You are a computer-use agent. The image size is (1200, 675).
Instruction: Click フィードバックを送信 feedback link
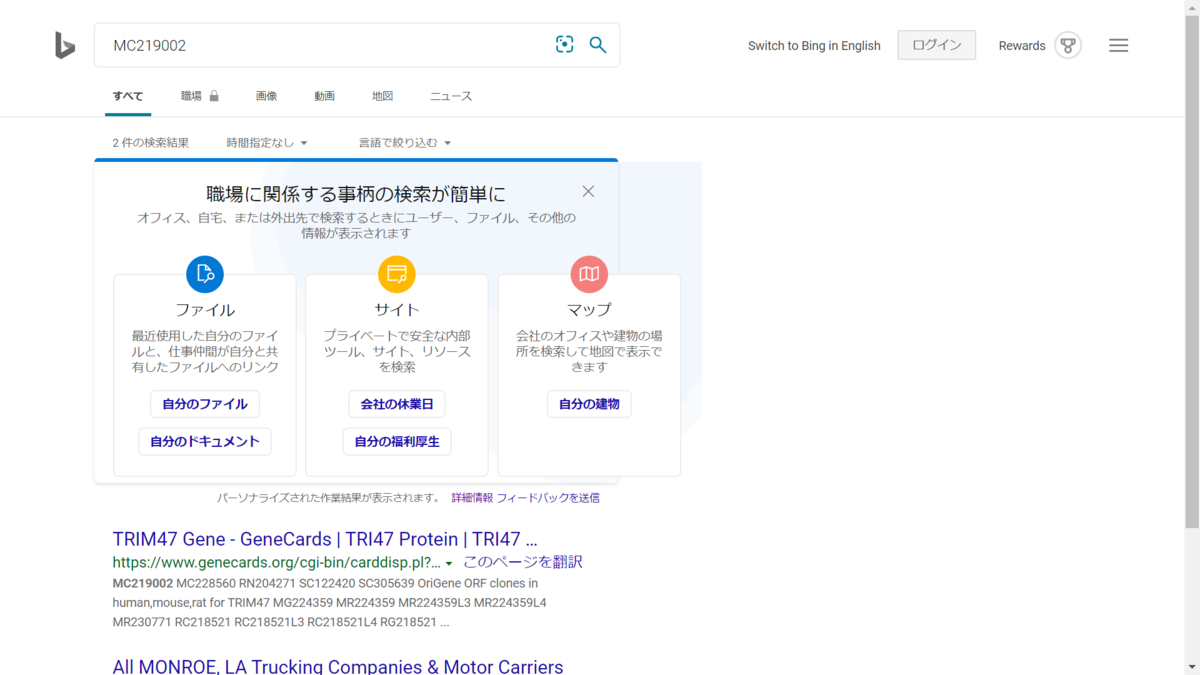548,497
